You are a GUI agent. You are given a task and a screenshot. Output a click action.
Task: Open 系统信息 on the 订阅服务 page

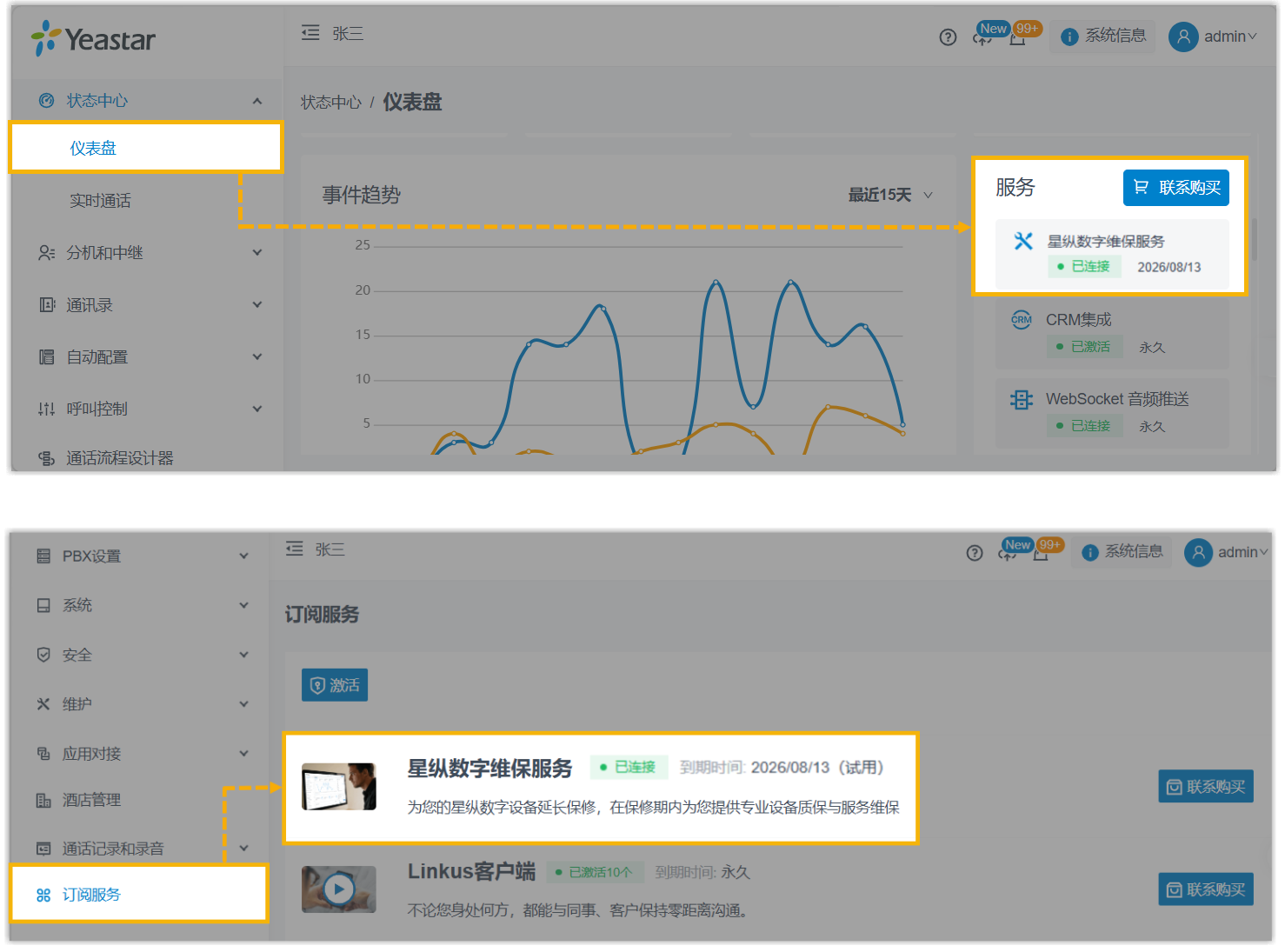1122,552
